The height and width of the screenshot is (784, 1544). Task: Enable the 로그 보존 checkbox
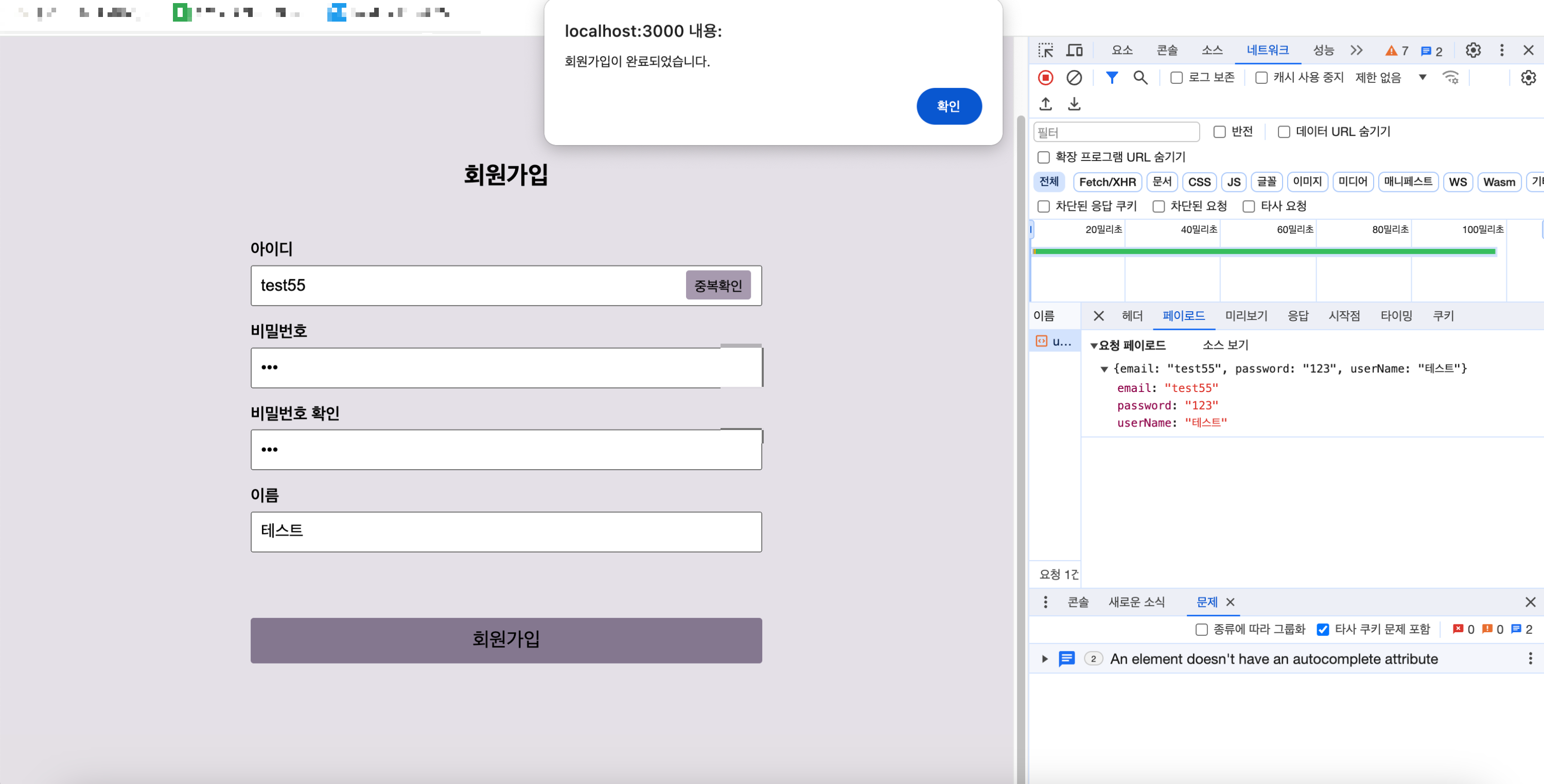[1177, 78]
